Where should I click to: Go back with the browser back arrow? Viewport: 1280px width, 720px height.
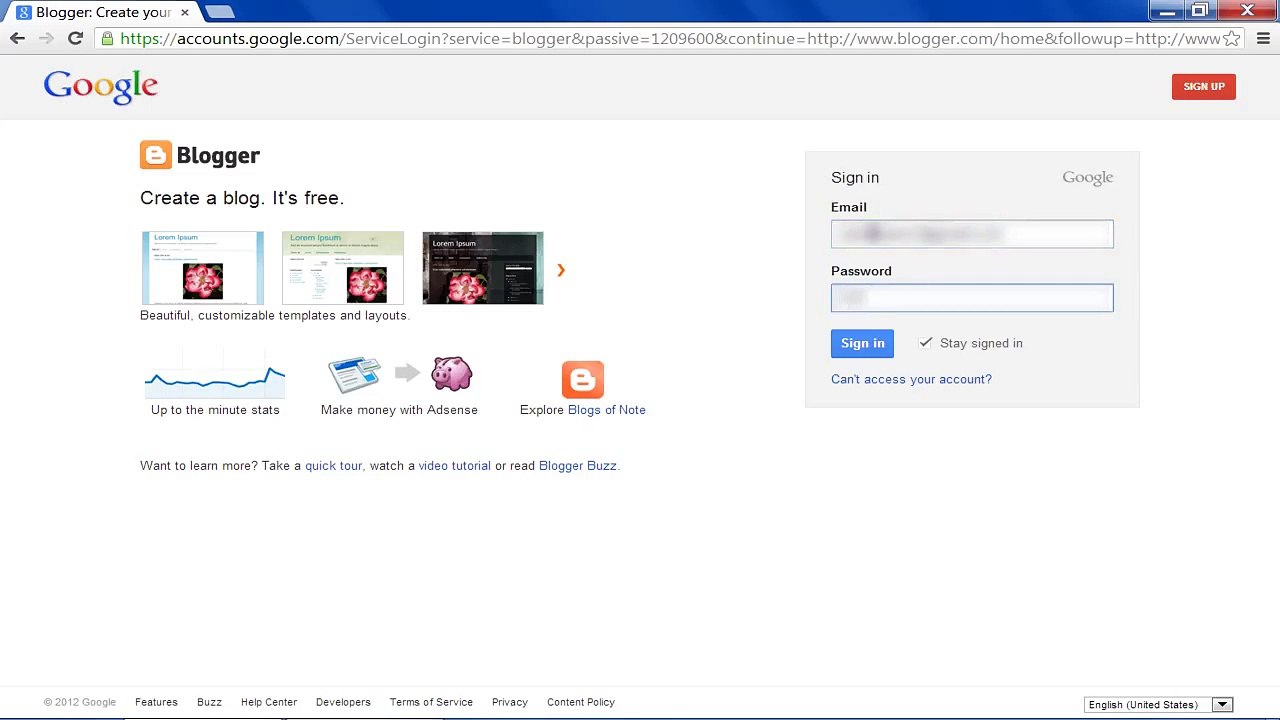[x=17, y=39]
